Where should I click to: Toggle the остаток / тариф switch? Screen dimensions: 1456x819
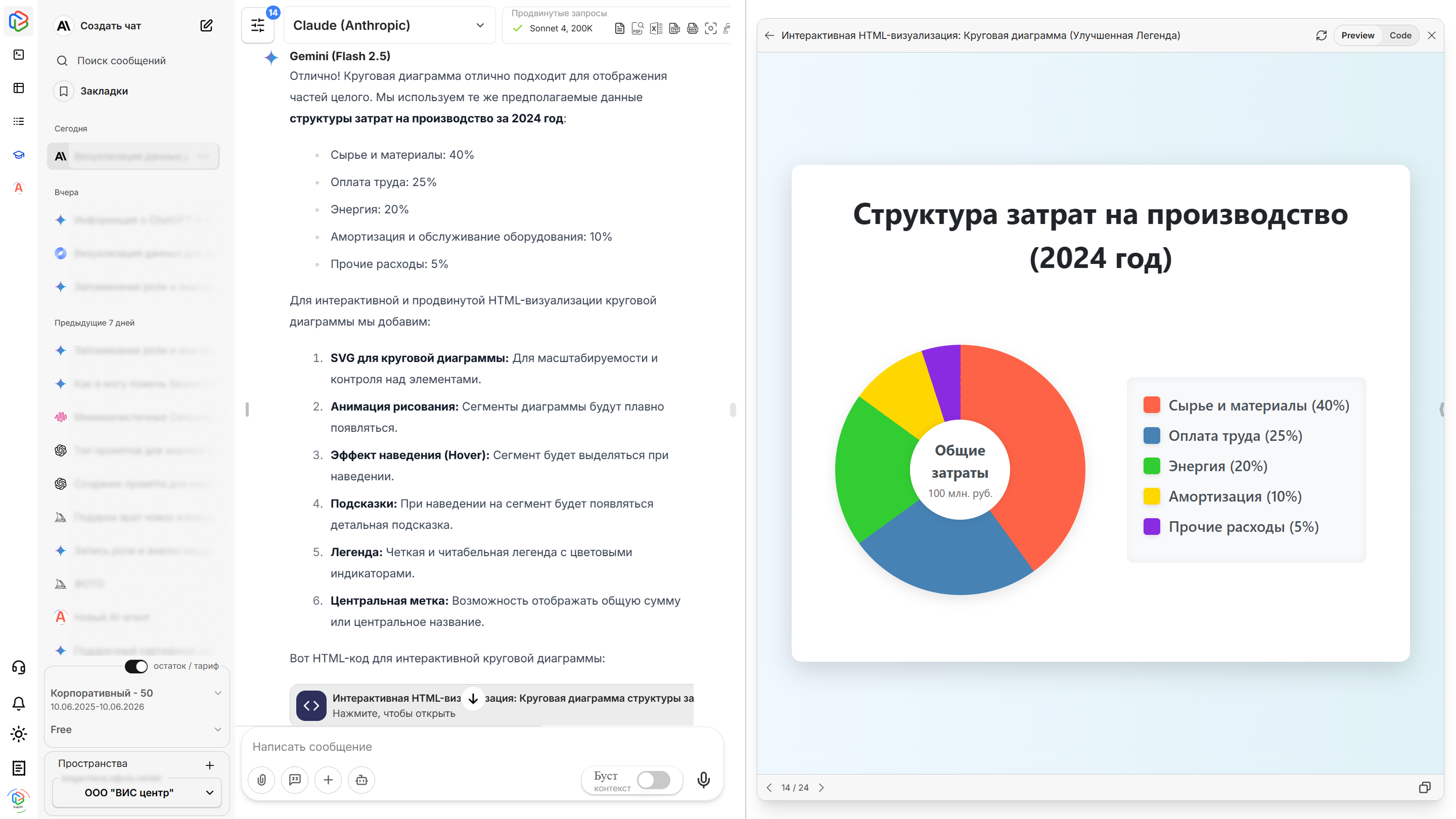point(136,666)
